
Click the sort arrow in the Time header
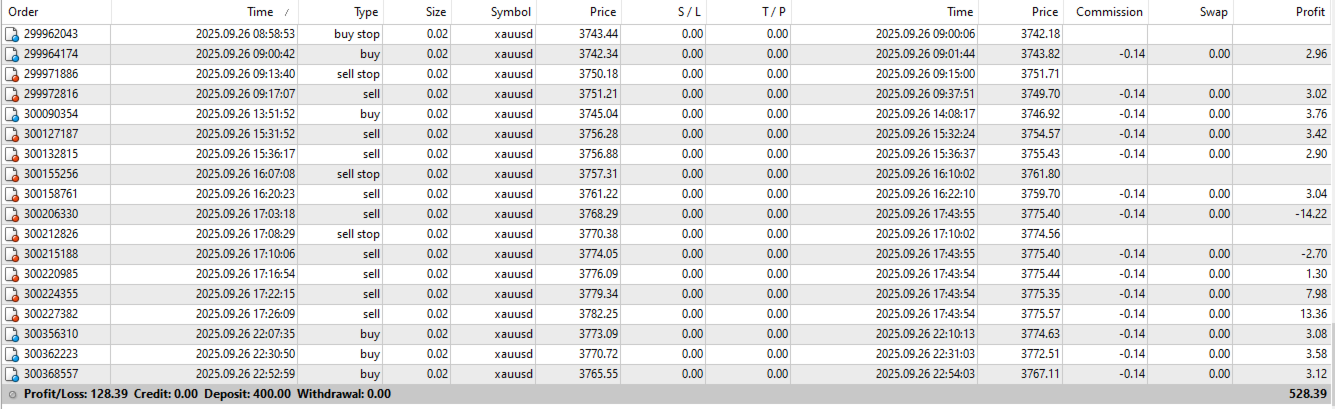point(289,12)
